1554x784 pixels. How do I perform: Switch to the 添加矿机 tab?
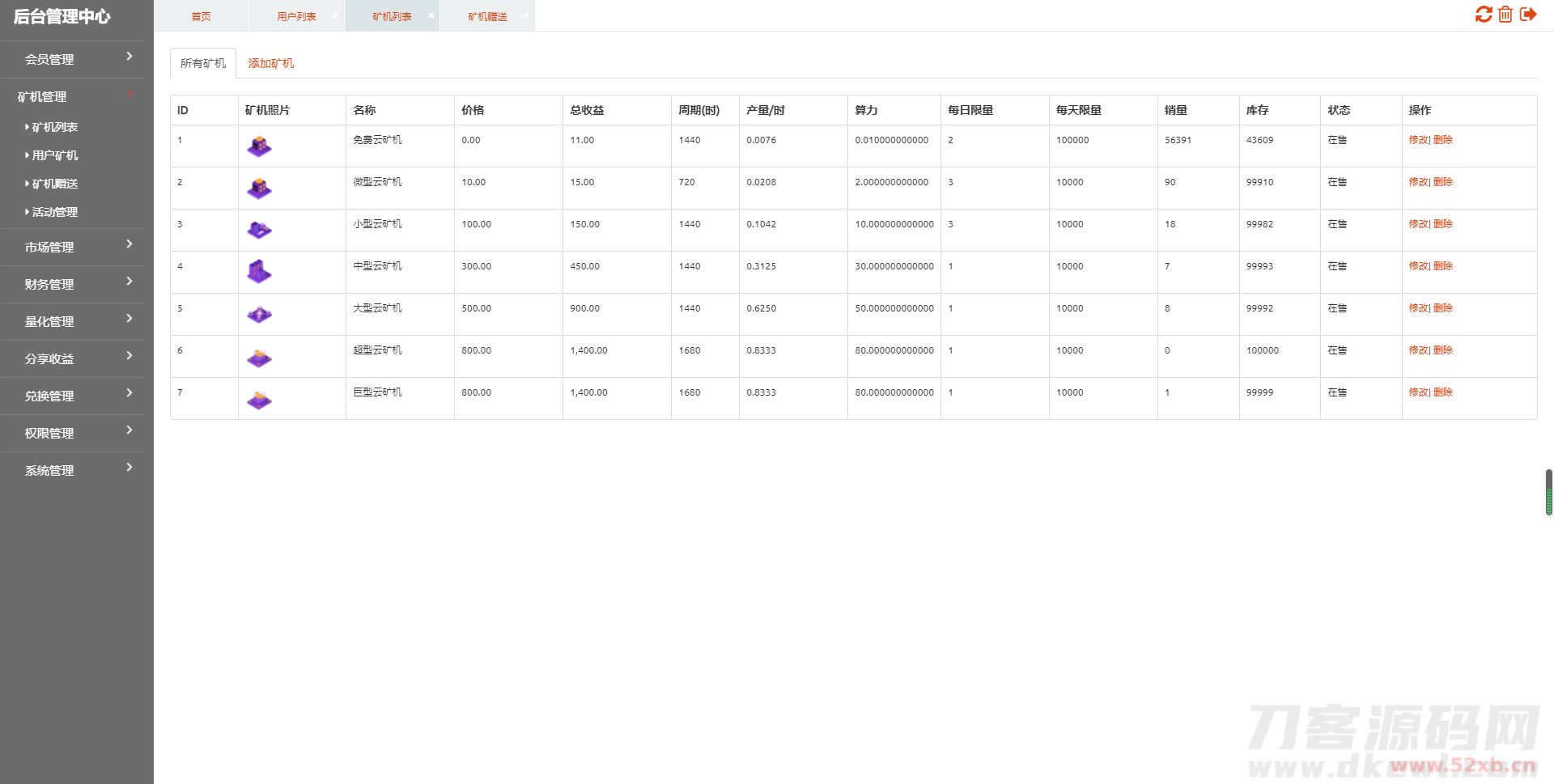pyautogui.click(x=270, y=63)
